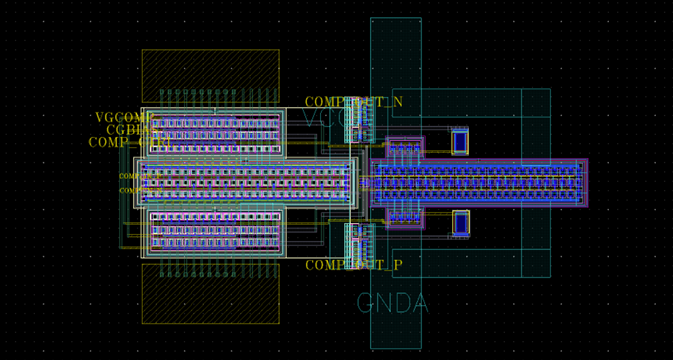This screenshot has height=360, width=673.
Task: Select small transistor block above right array
Action: (x=405, y=148)
